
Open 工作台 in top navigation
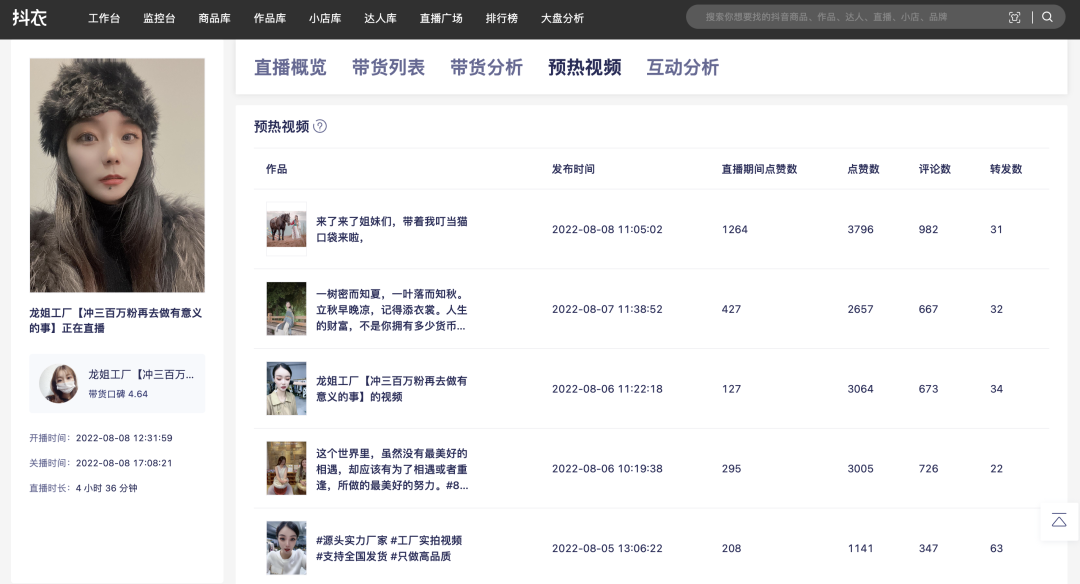pyautogui.click(x=104, y=18)
